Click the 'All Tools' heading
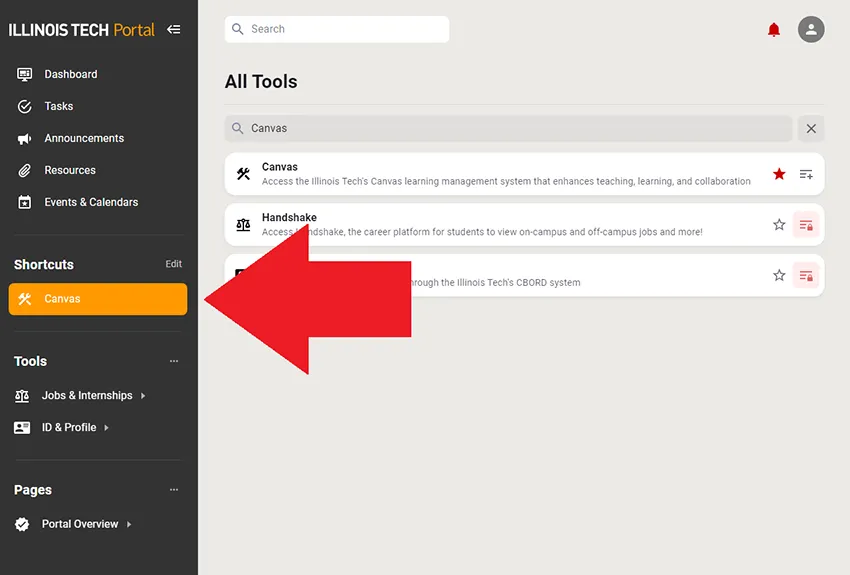The width and height of the screenshot is (850, 575). coord(261,82)
